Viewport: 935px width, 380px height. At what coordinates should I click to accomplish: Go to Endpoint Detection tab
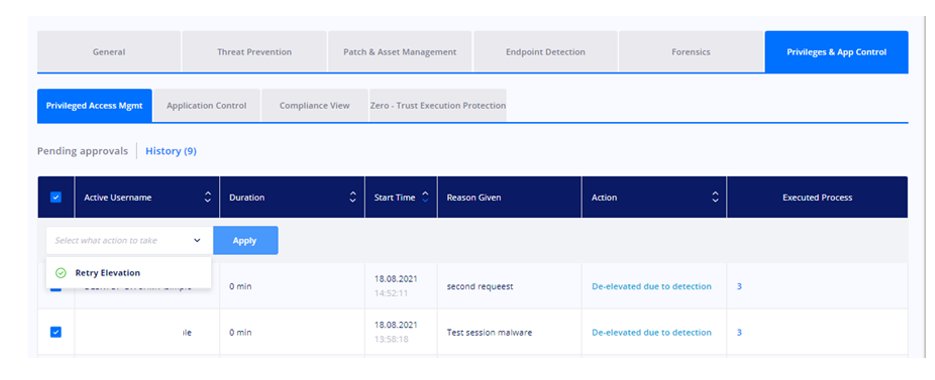tap(545, 52)
